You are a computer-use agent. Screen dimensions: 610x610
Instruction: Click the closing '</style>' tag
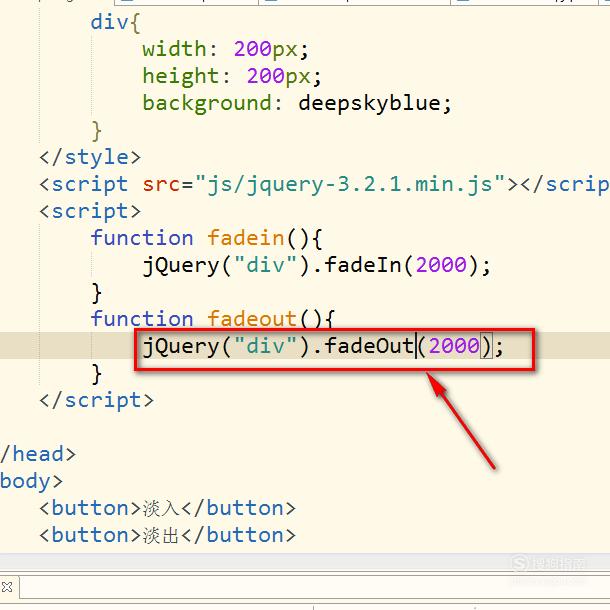click(90, 158)
